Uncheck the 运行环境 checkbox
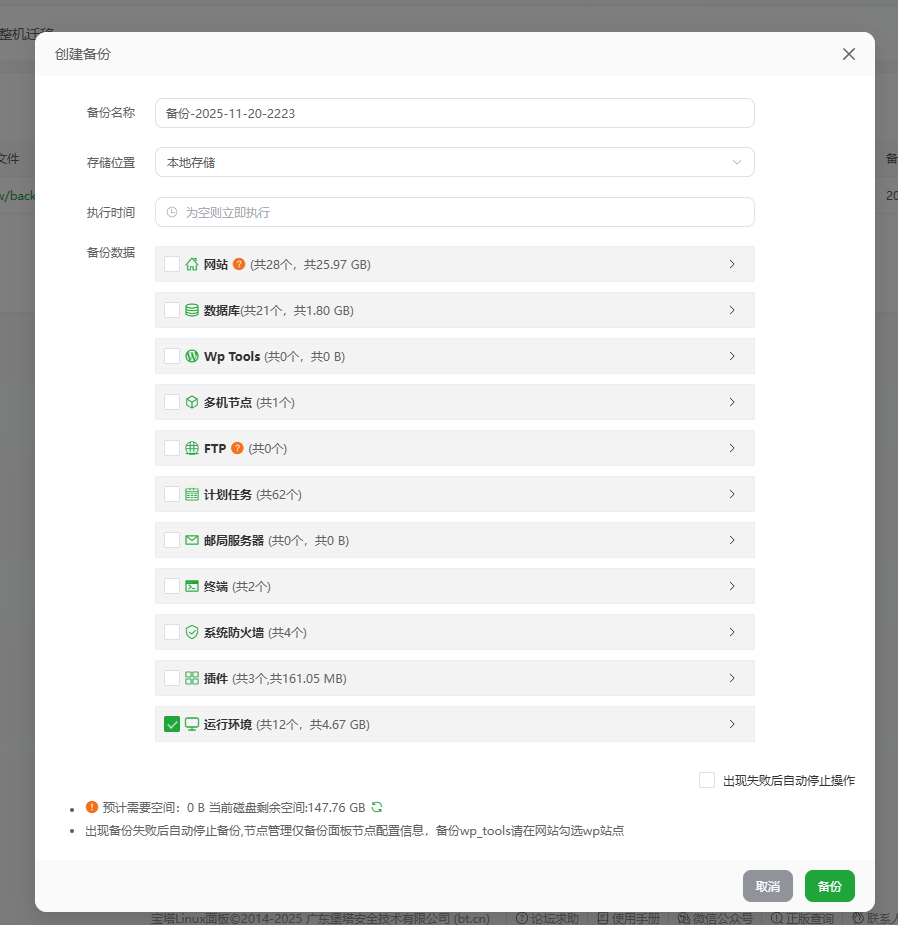Image resolution: width=898 pixels, height=925 pixels. [x=172, y=723]
